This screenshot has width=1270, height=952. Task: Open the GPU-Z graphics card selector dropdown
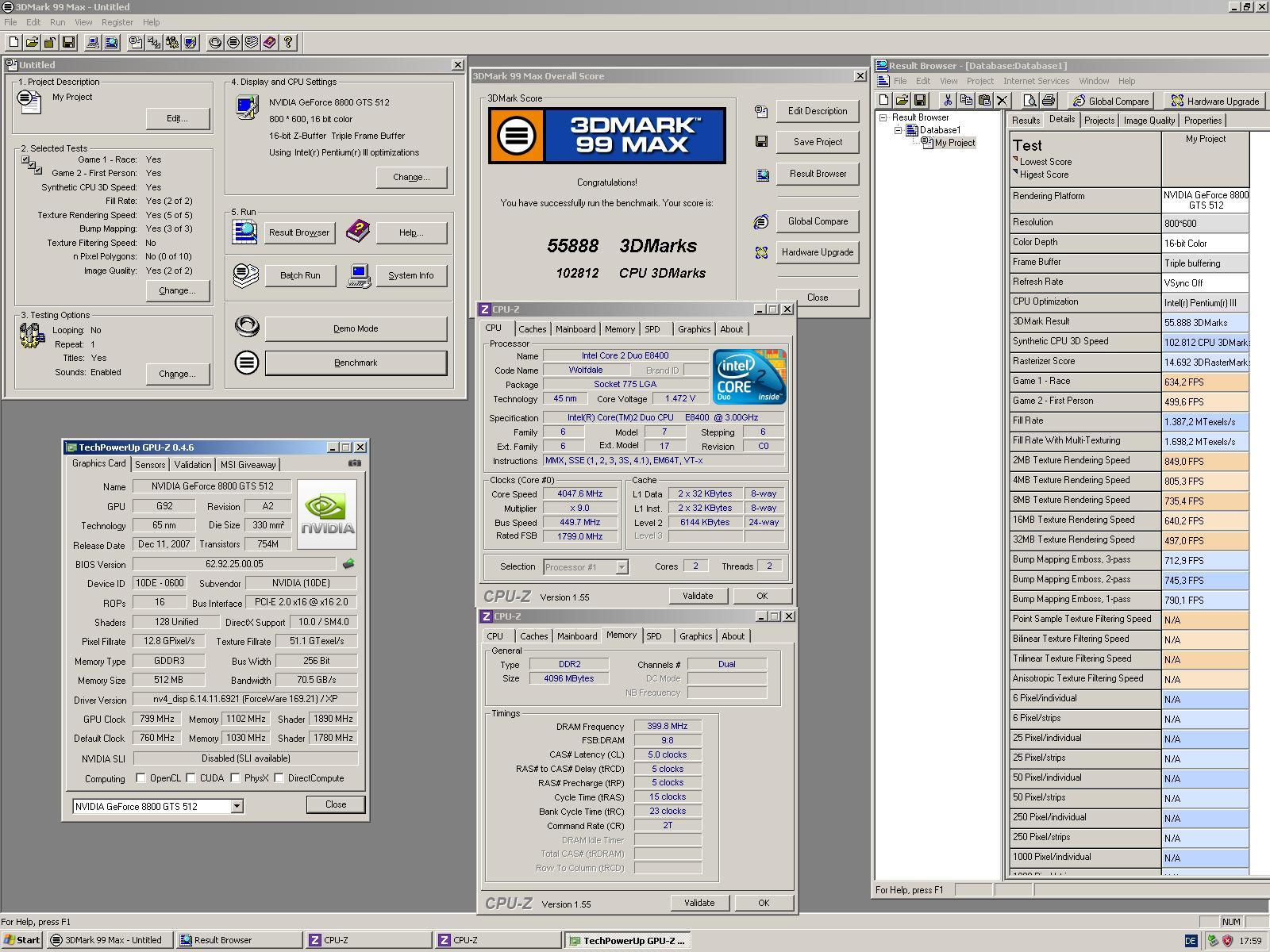point(237,807)
